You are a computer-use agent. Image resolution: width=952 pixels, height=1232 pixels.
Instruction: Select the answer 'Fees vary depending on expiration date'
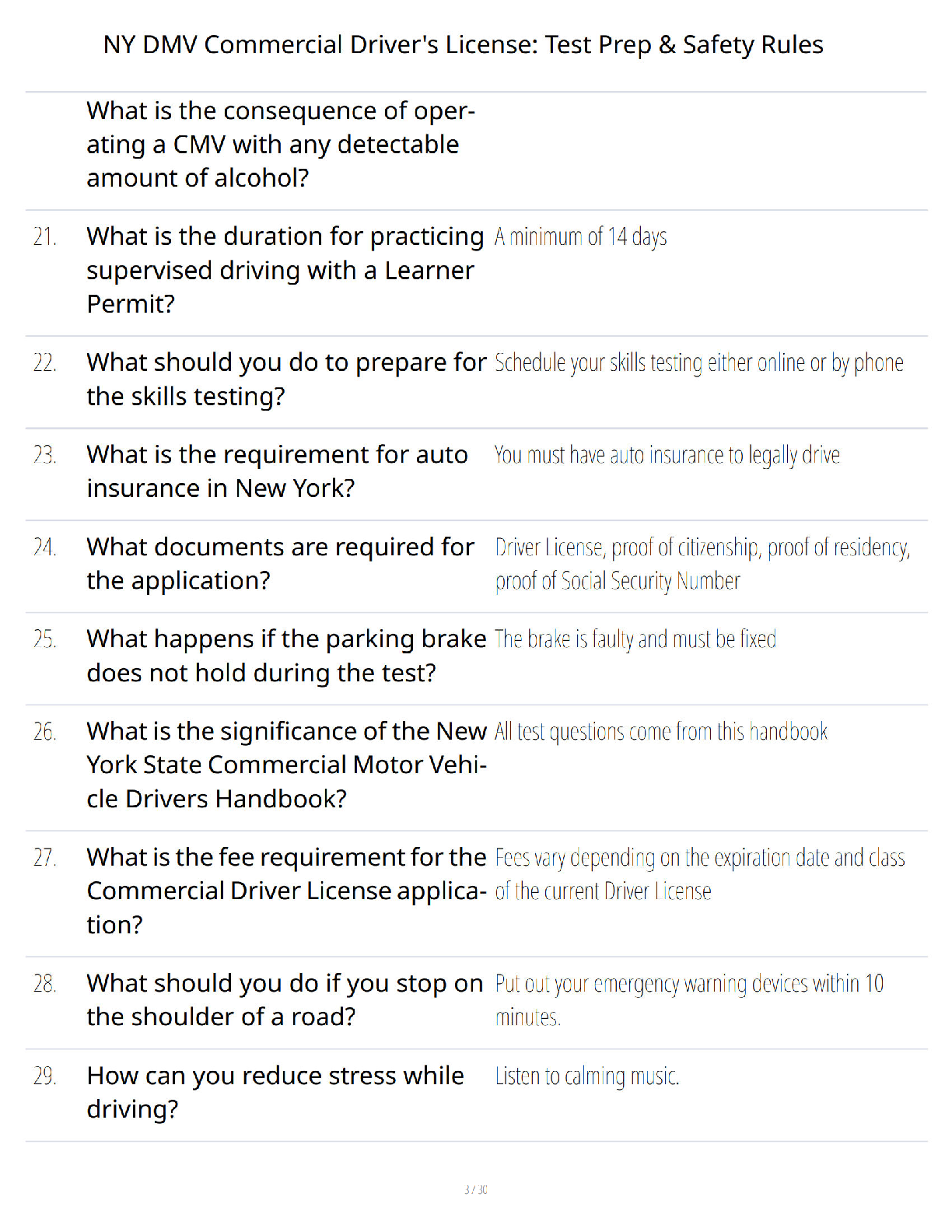(x=700, y=874)
